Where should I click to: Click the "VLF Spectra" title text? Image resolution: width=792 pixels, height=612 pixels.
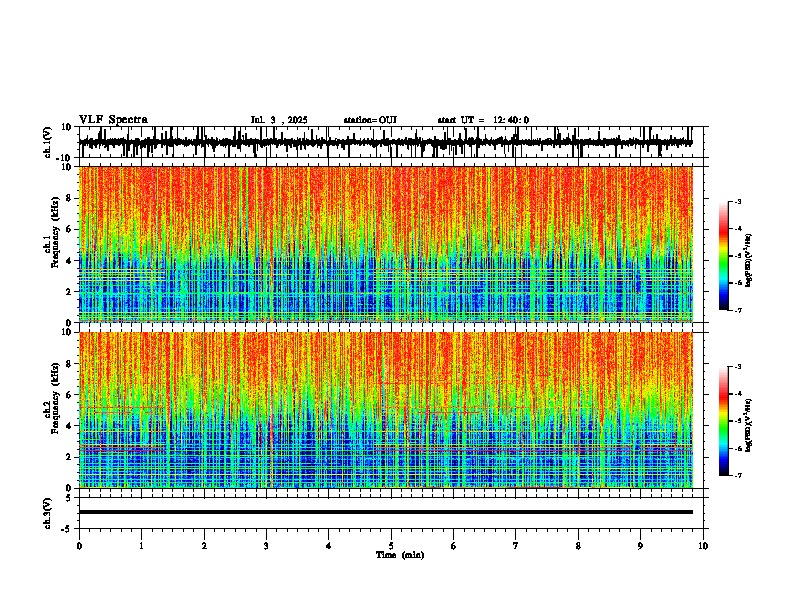(114, 120)
